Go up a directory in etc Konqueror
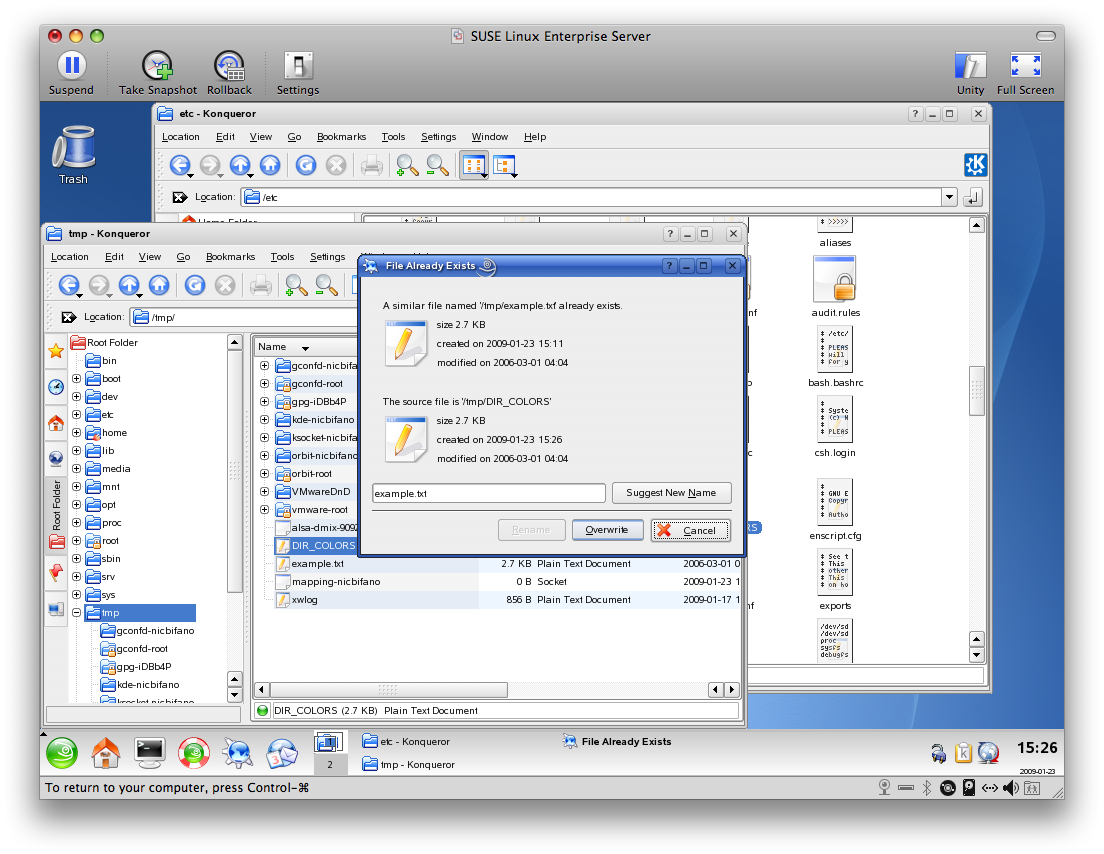The height and width of the screenshot is (854, 1104). [x=240, y=165]
